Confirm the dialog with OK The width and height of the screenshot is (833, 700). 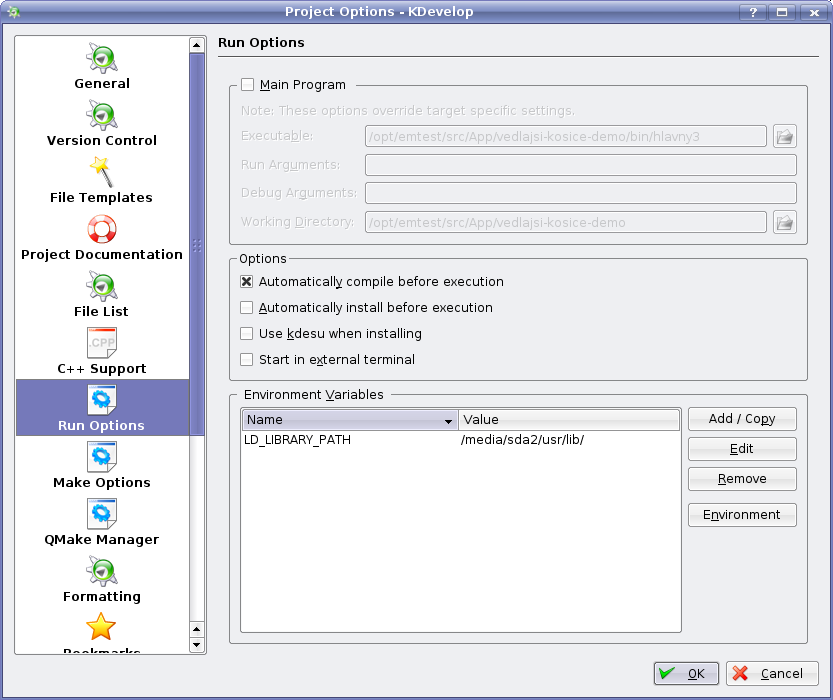(686, 674)
